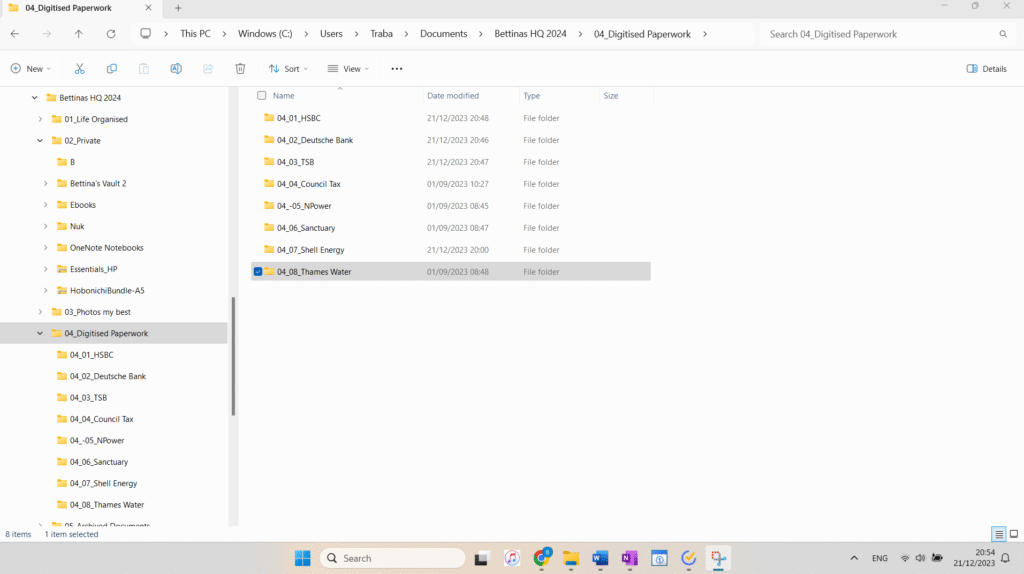Open the View dropdown

[348, 69]
